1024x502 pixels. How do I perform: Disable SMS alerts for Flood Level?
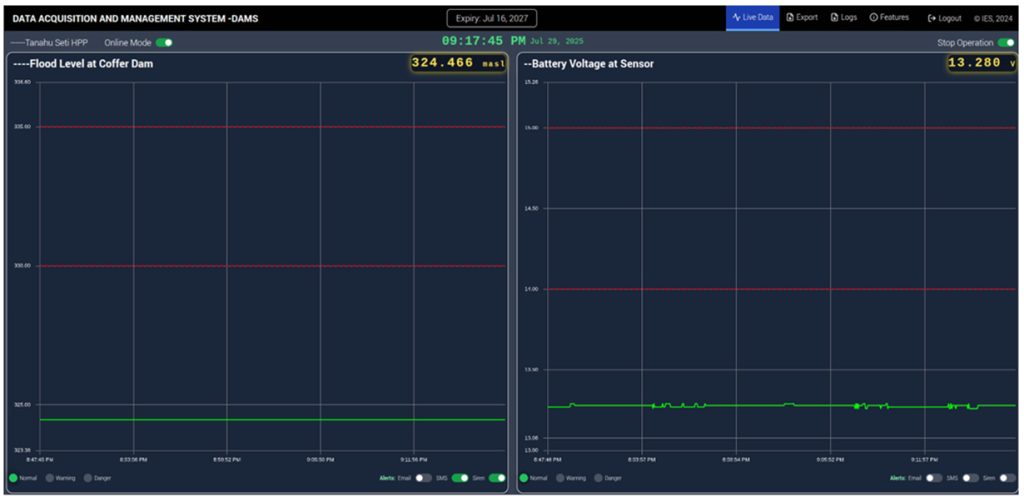460,478
